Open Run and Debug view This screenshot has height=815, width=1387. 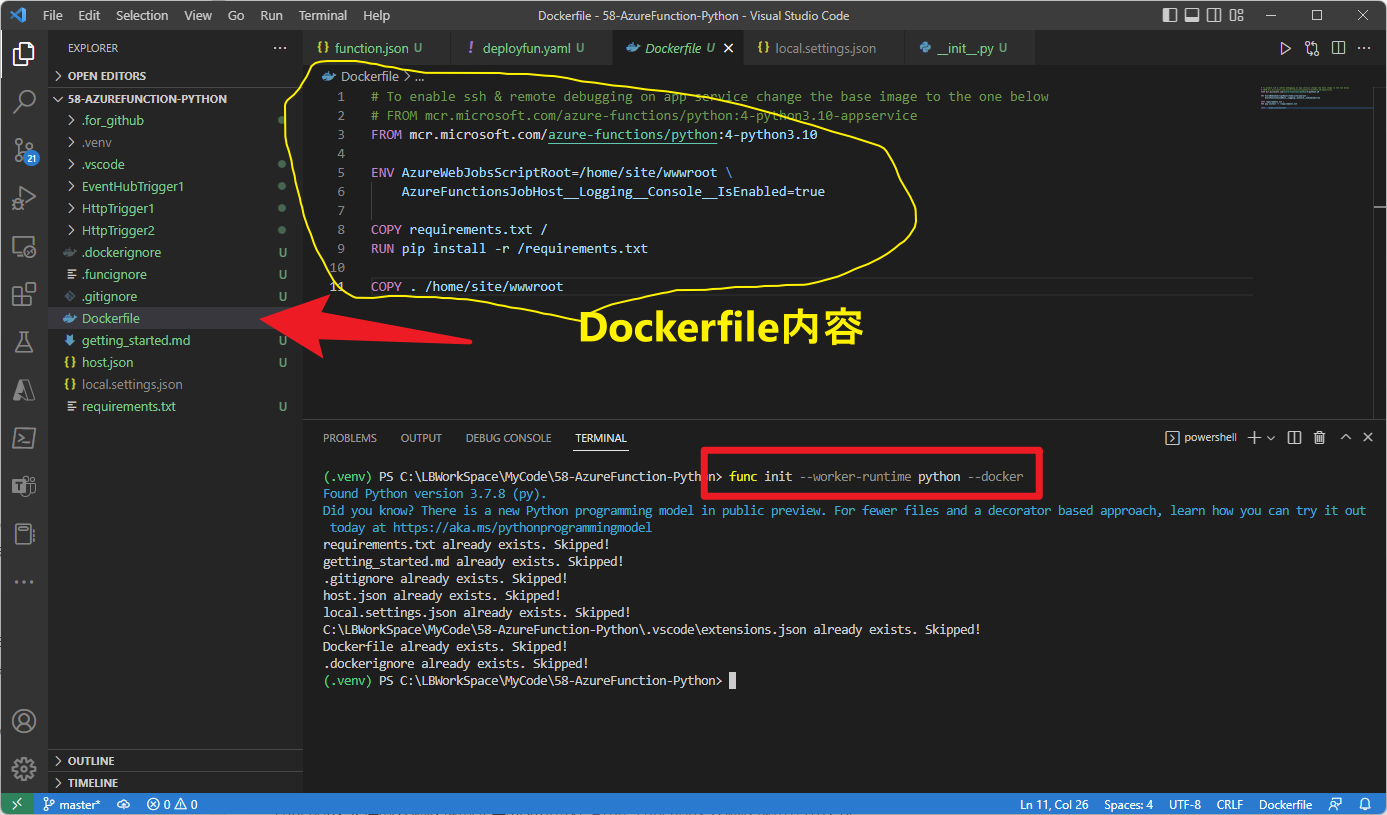pos(24,198)
